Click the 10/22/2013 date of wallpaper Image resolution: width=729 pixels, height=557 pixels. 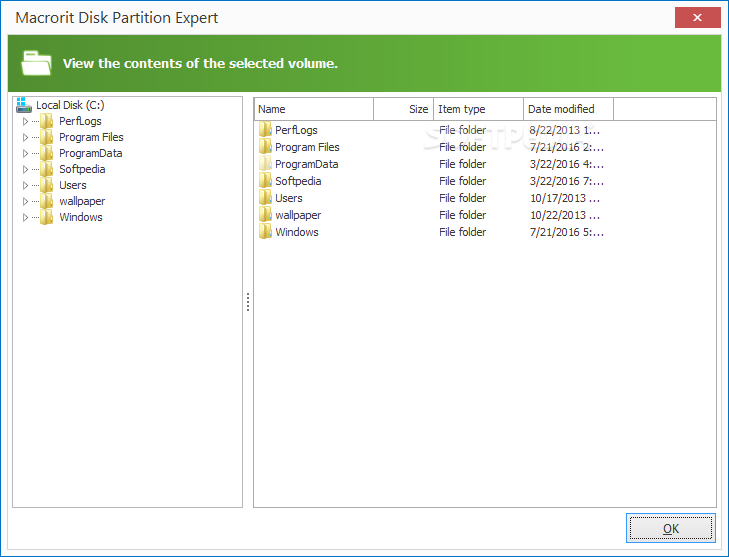565,215
